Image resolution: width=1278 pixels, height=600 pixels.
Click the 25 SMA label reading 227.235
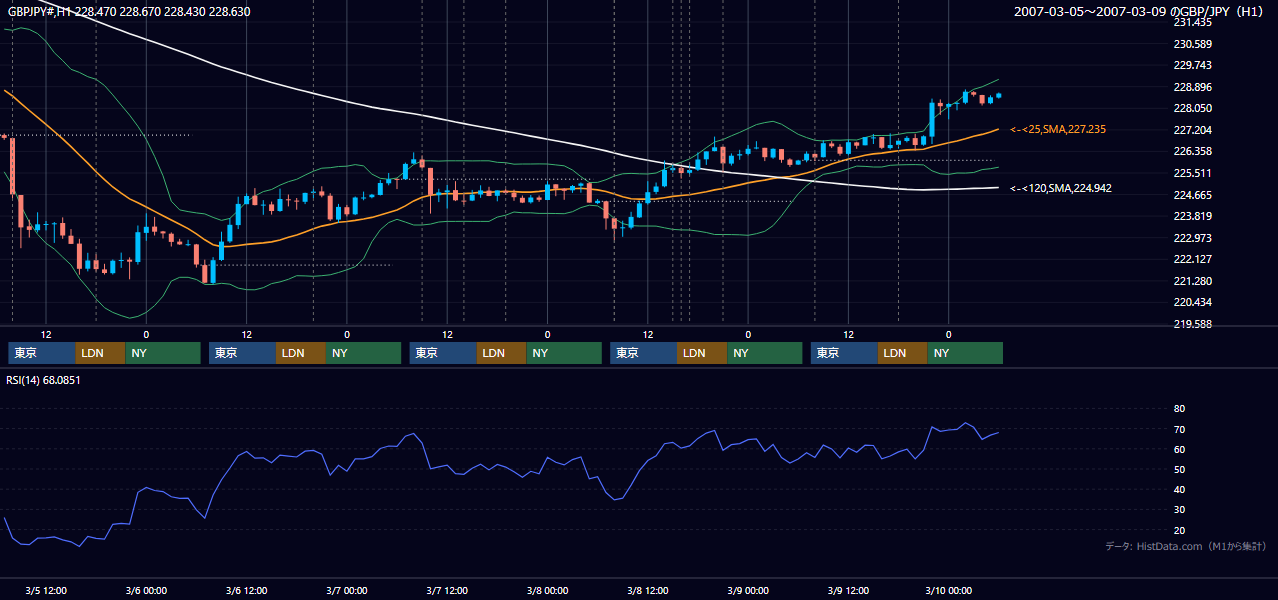(1058, 130)
